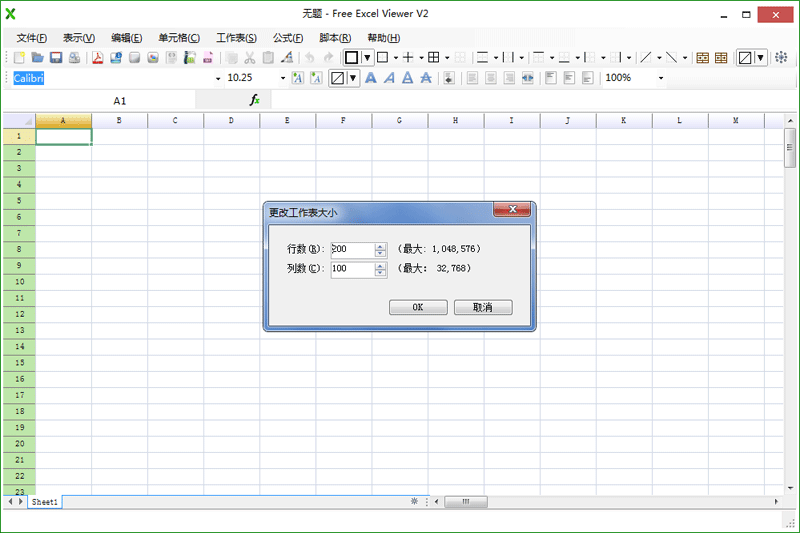Click the Strikethrough letter A icon
Screen dimensions: 800x533
tap(426, 78)
